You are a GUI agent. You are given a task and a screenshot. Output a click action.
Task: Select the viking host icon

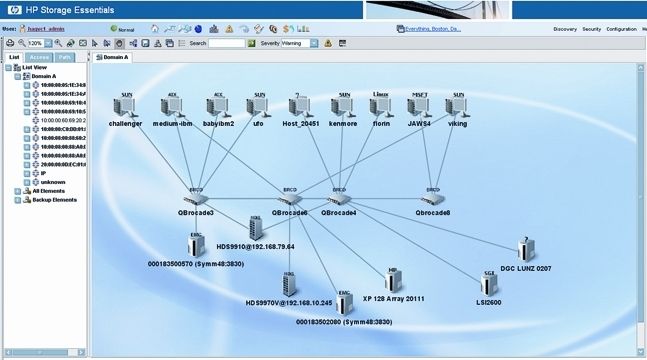(457, 107)
